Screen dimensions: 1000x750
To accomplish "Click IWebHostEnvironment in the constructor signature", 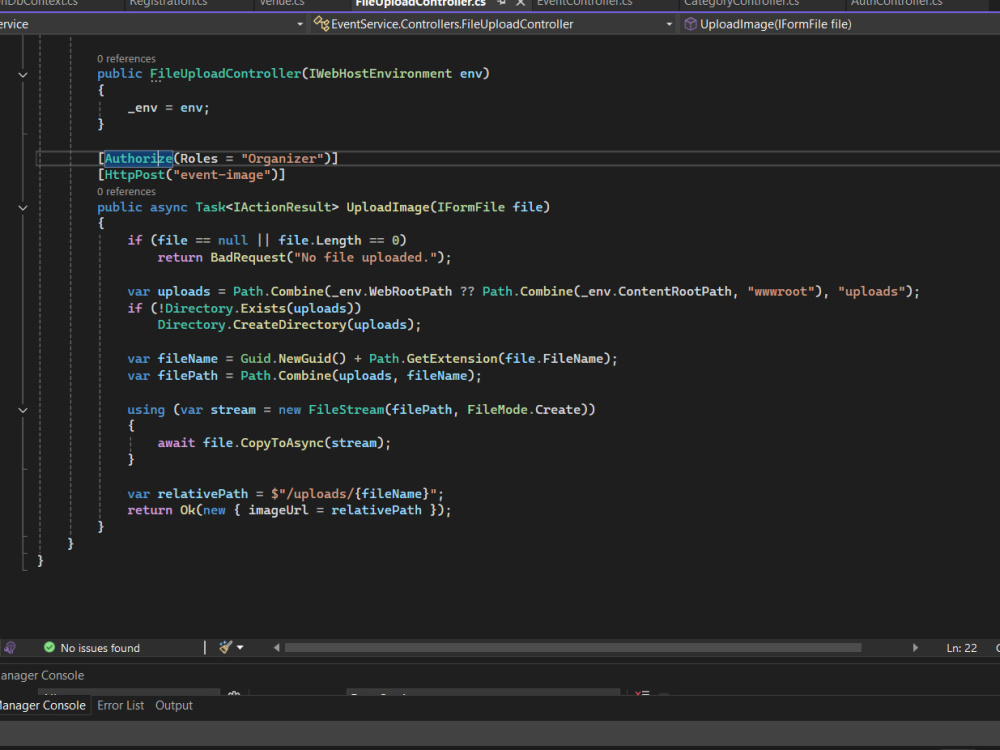I will point(380,74).
